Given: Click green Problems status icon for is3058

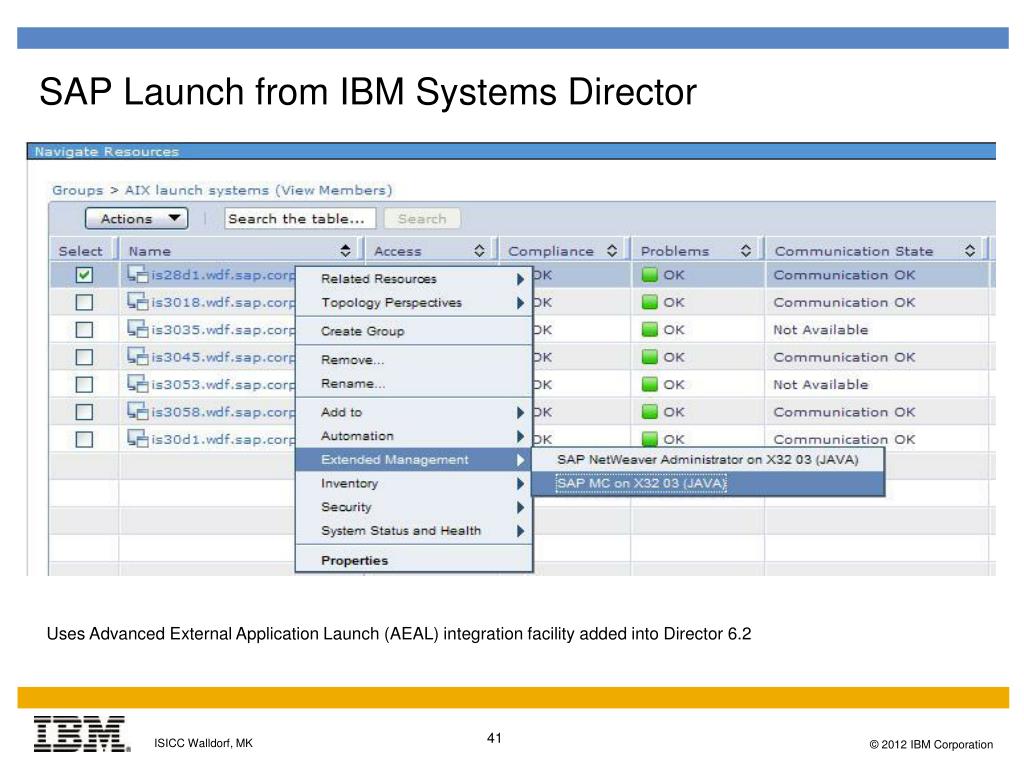Looking at the screenshot, I should 649,412.
